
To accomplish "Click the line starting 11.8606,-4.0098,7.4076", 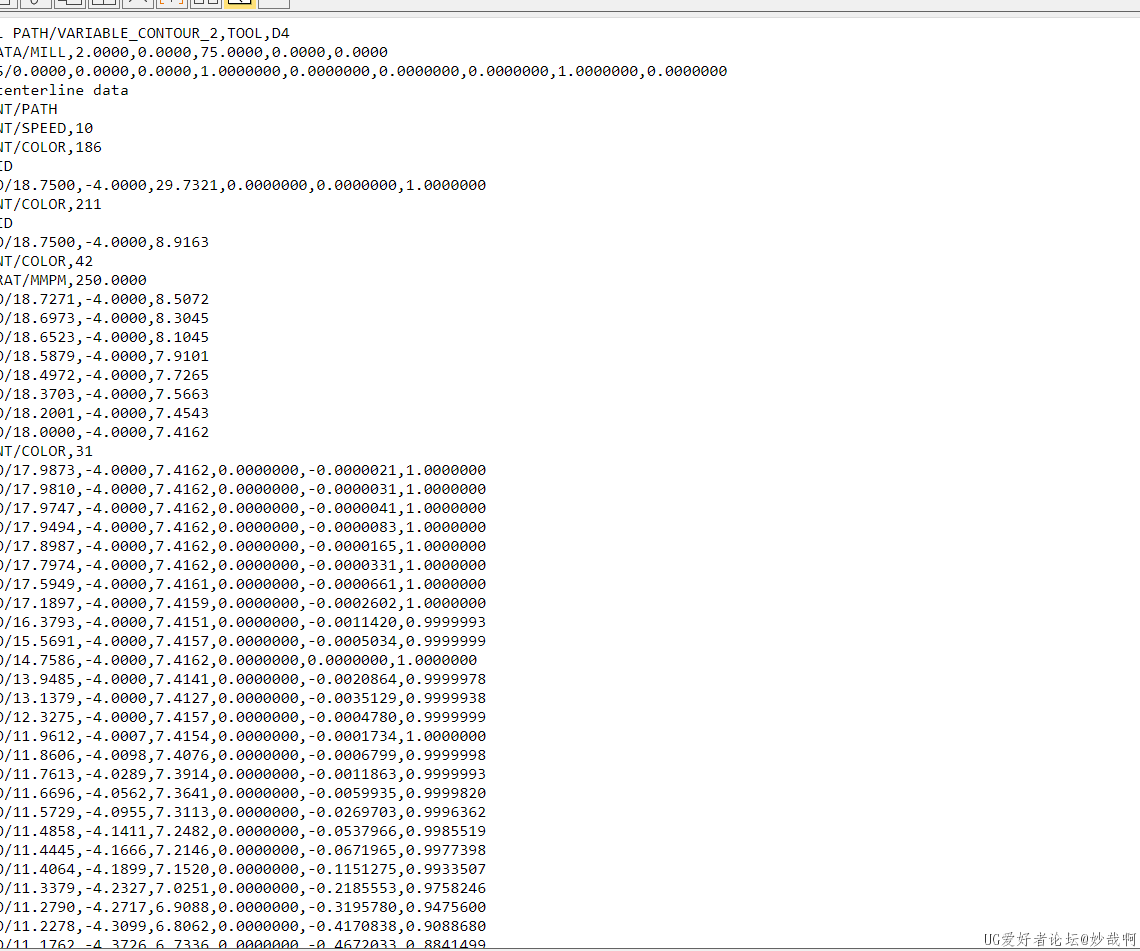I will (243, 755).
